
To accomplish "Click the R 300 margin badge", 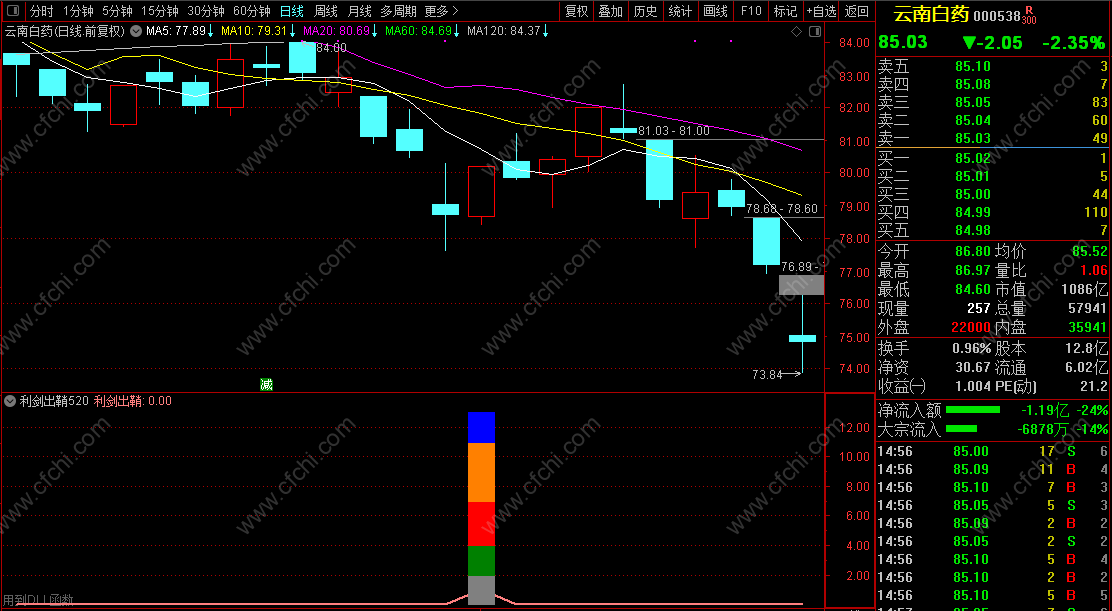I will (x=1030, y=17).
